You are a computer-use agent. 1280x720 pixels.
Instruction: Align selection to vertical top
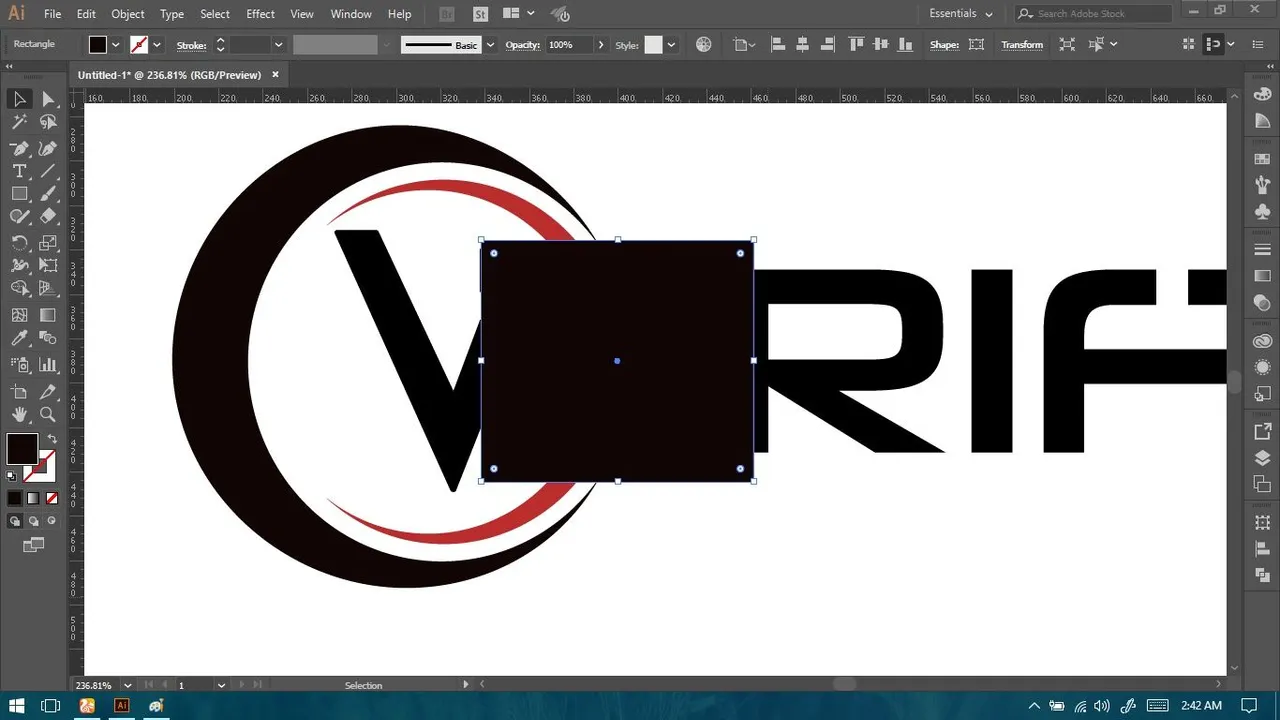pyautogui.click(x=856, y=45)
